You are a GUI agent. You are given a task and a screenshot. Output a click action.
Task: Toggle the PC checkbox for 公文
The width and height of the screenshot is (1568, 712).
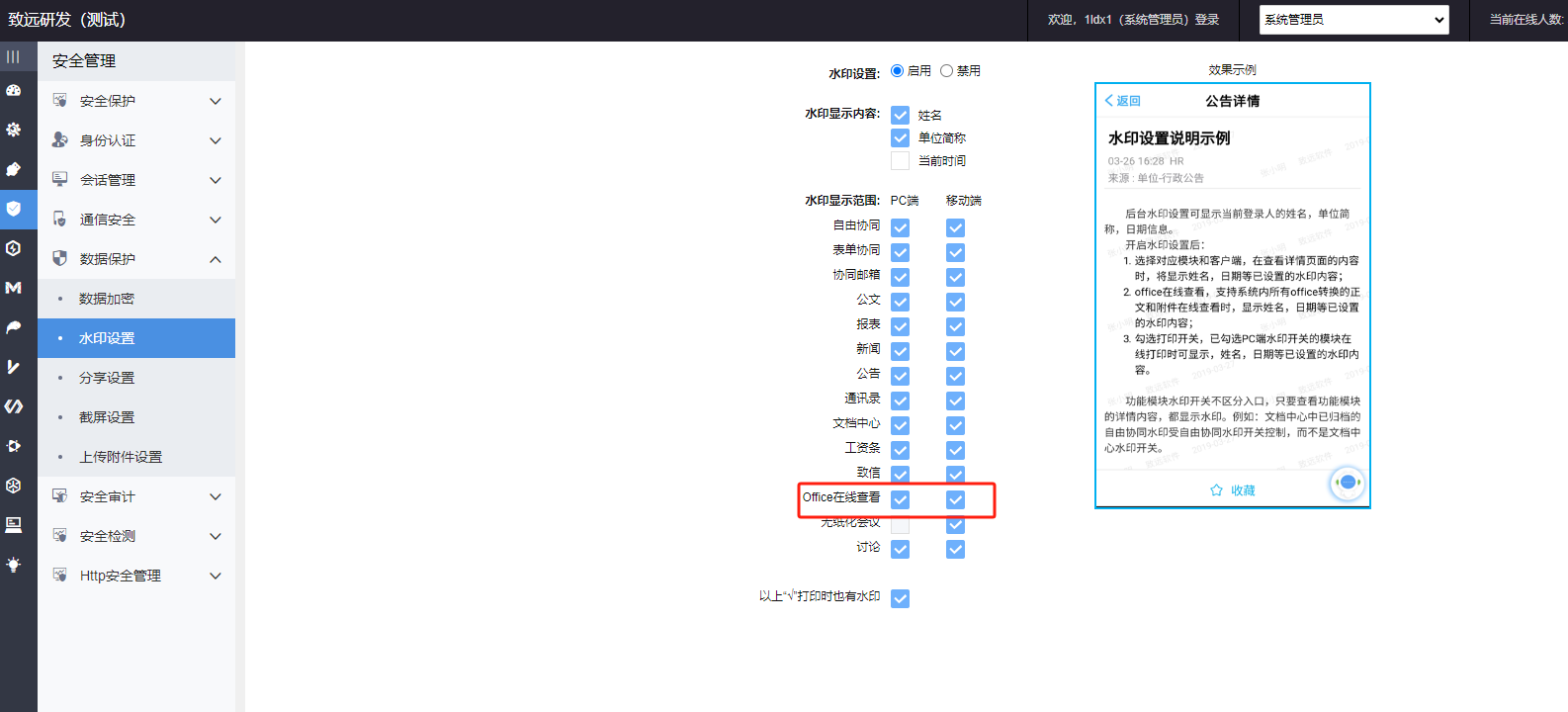click(x=900, y=302)
